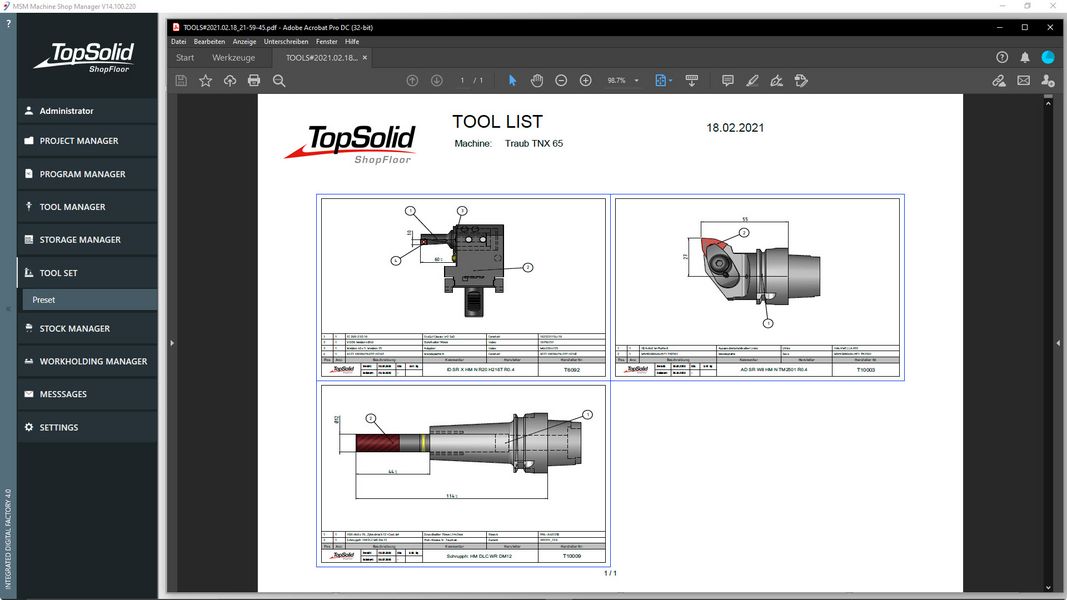Save the PDF with the disk icon
This screenshot has width=1067, height=600.
(x=180, y=80)
